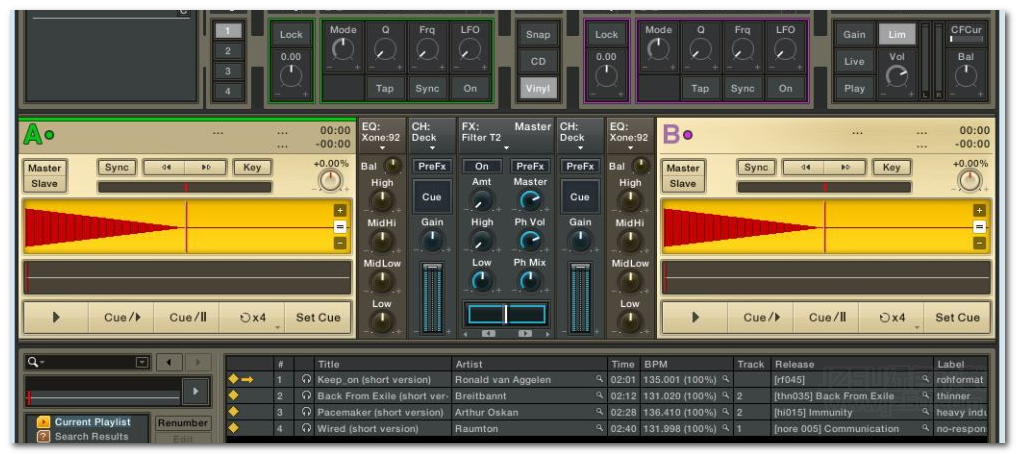Screen dimensions: 1016x454
Task: Click Deck B channel volume fader
Action: (x=580, y=299)
